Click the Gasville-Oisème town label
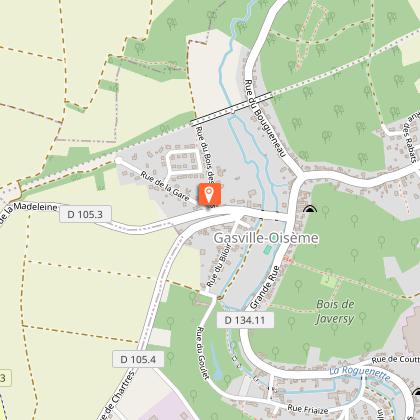Image resolution: width=420 pixels, height=420 pixels. coord(266,238)
